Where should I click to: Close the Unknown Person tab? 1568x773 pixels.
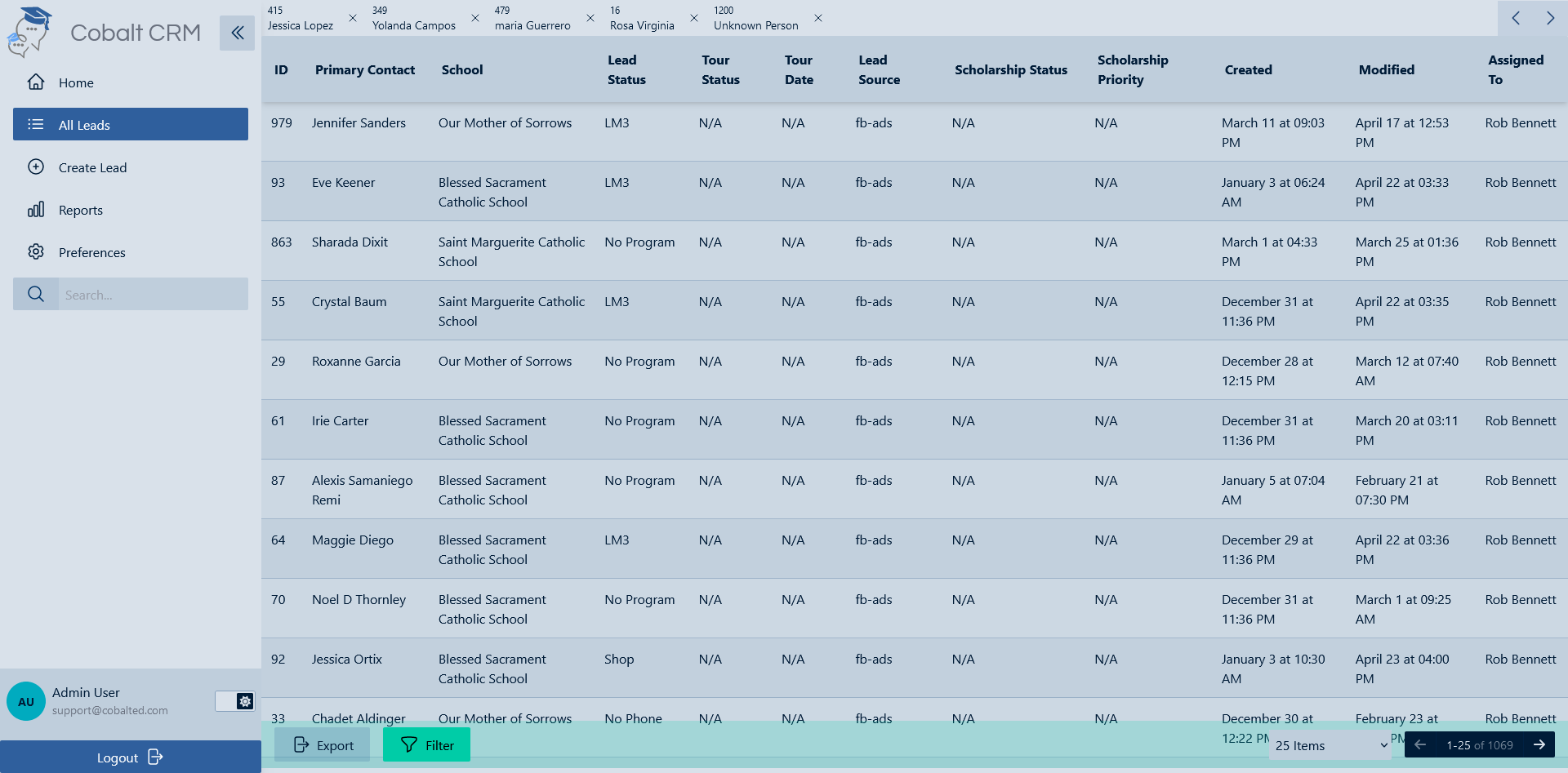tap(818, 18)
